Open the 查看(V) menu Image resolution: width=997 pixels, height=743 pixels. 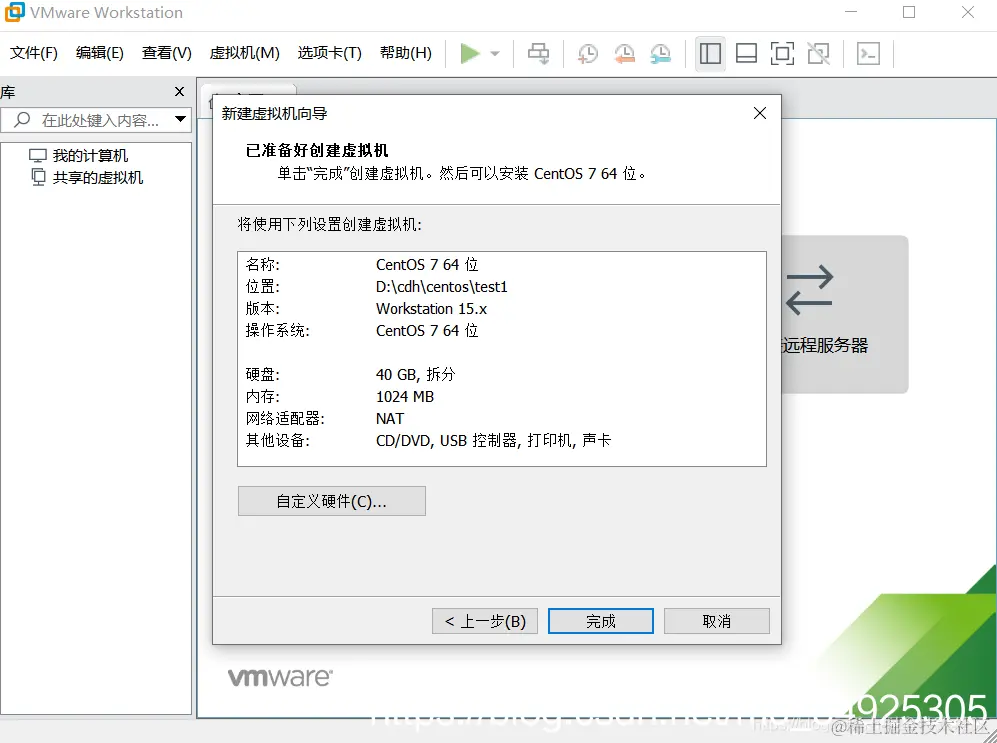point(167,53)
